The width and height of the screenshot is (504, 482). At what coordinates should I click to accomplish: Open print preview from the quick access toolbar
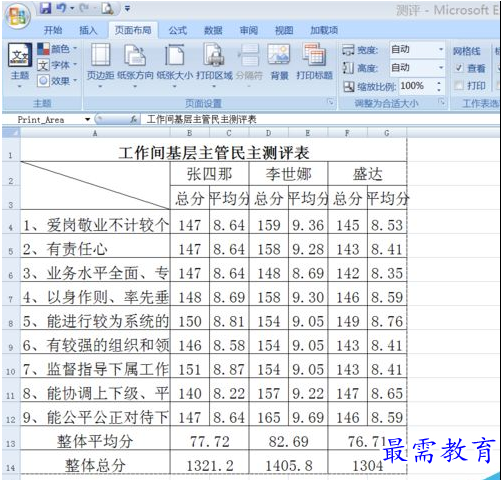(x=107, y=8)
